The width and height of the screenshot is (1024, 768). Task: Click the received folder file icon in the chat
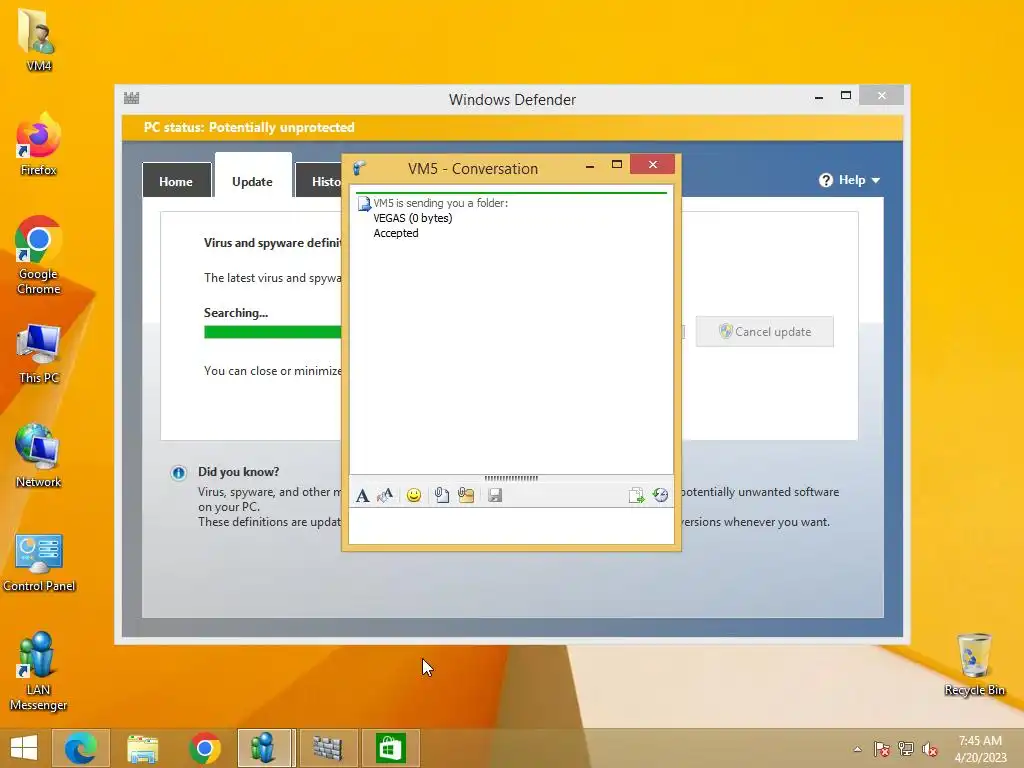[364, 204]
